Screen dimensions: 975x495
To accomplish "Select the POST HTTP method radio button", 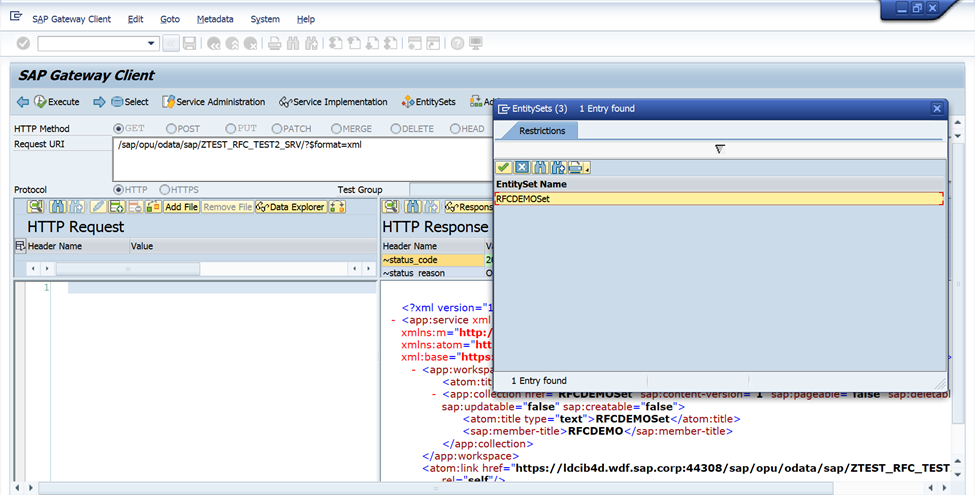I will tap(171, 129).
